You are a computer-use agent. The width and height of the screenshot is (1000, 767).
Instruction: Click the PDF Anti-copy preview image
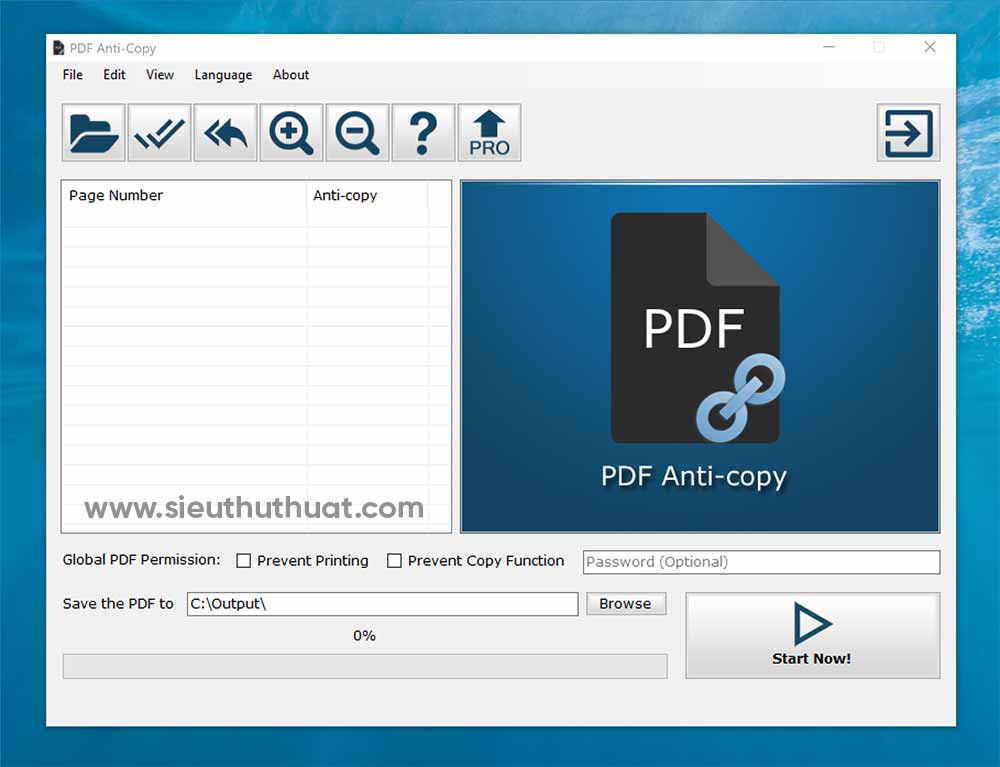coord(700,356)
